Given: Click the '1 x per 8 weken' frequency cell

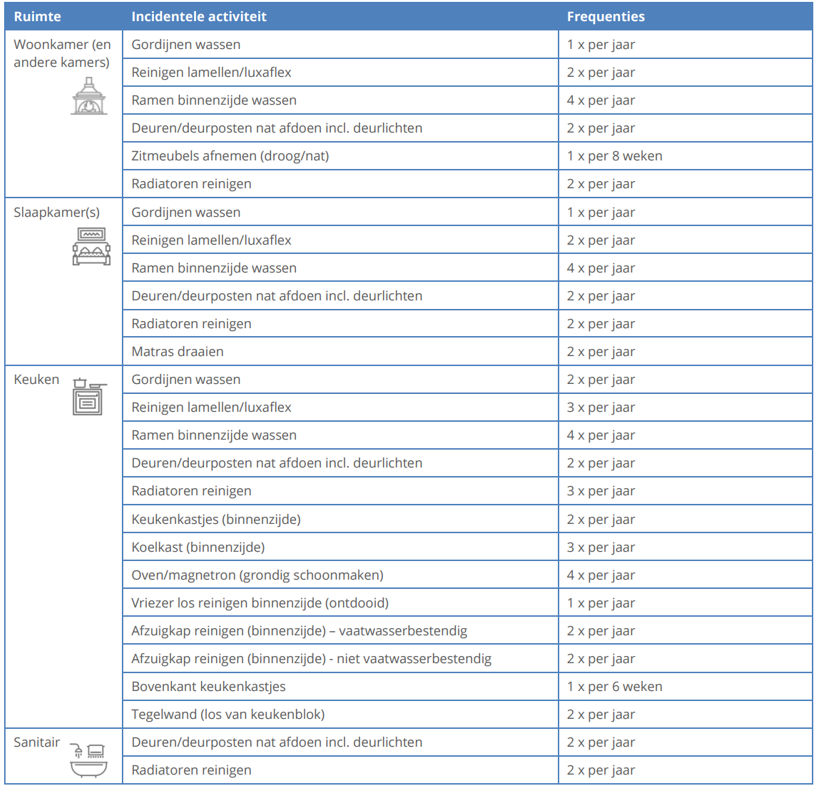Looking at the screenshot, I should coord(614,156).
